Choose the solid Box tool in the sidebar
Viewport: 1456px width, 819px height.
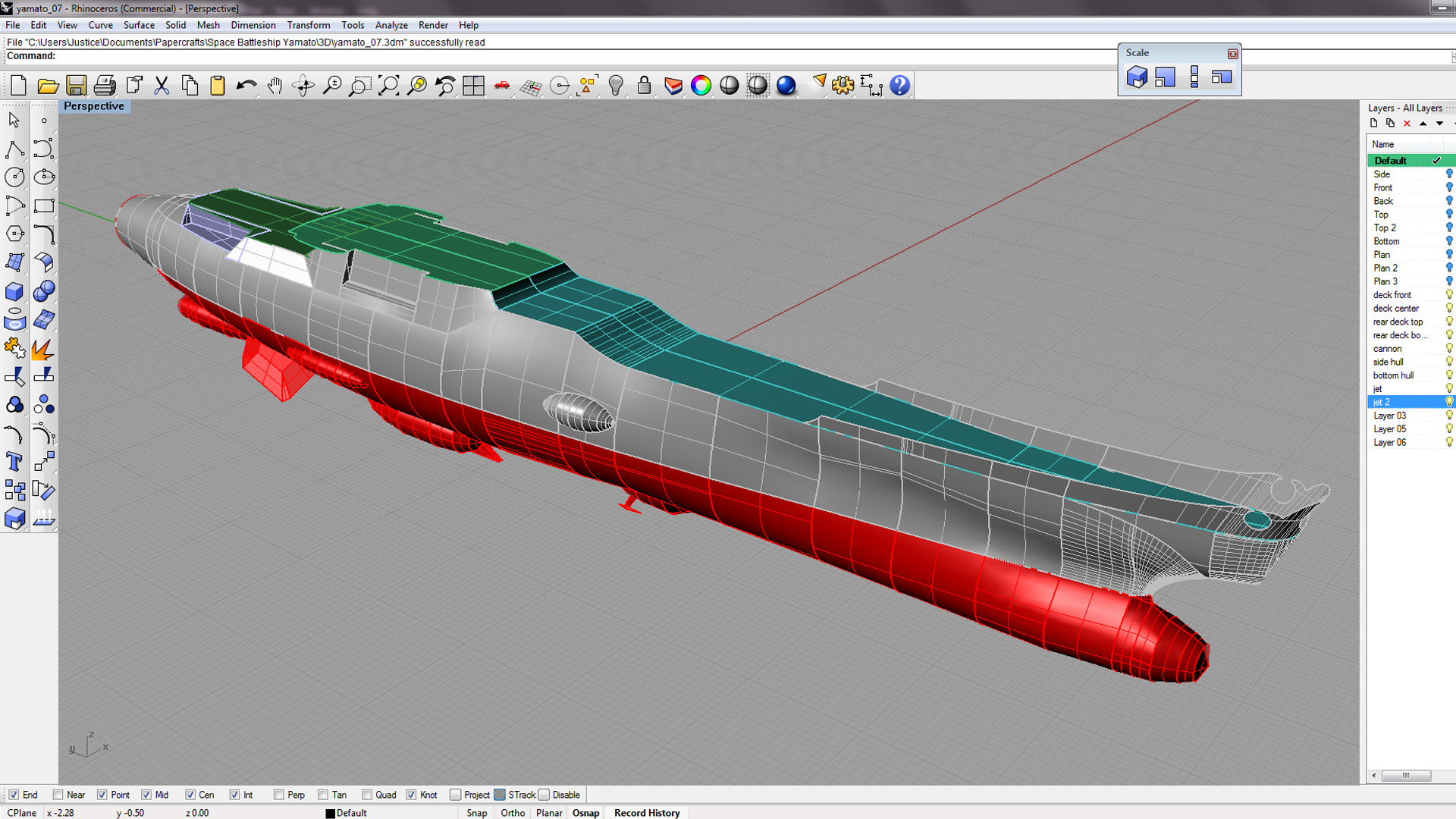pyautogui.click(x=14, y=291)
